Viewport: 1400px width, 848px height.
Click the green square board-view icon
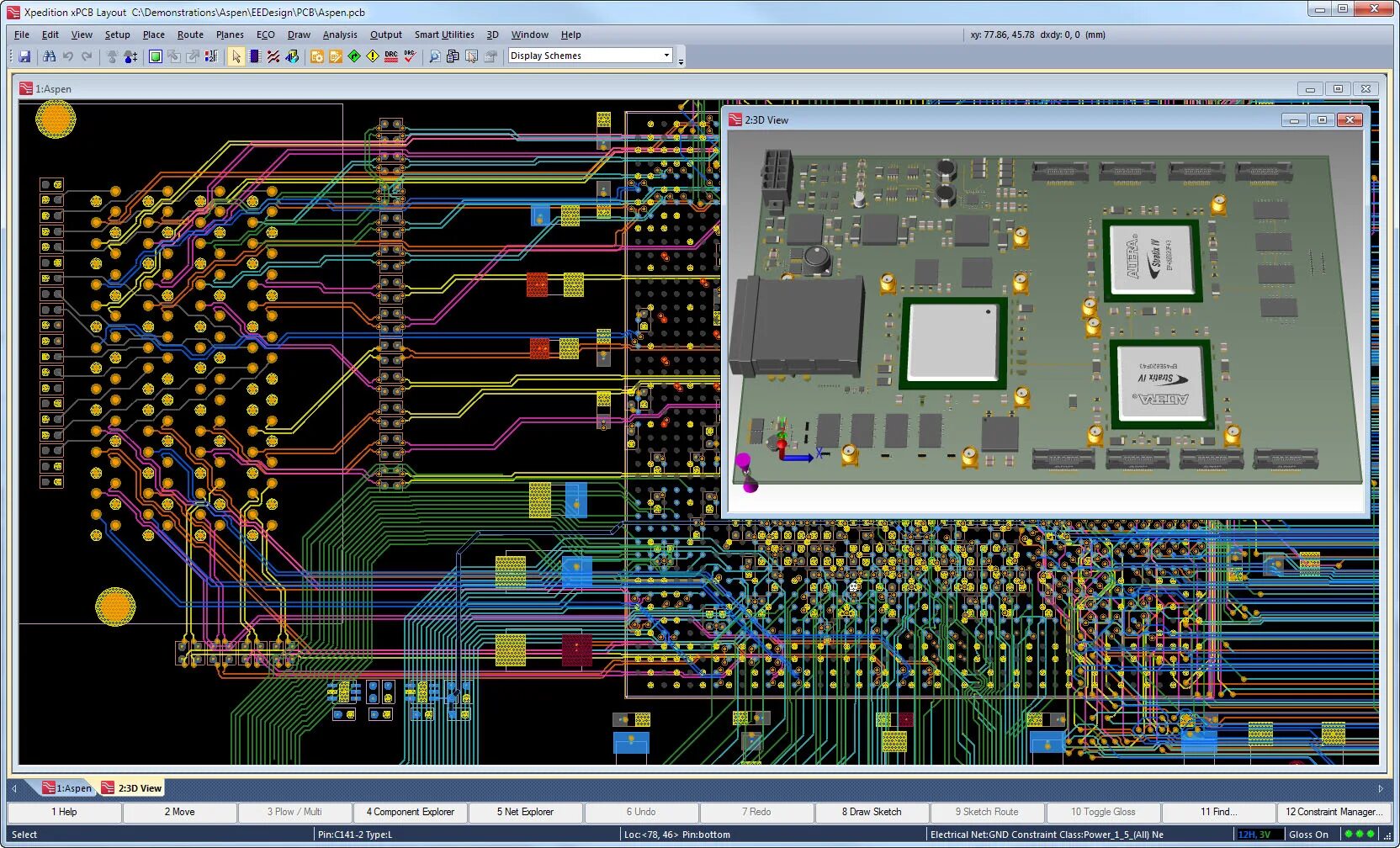click(156, 56)
